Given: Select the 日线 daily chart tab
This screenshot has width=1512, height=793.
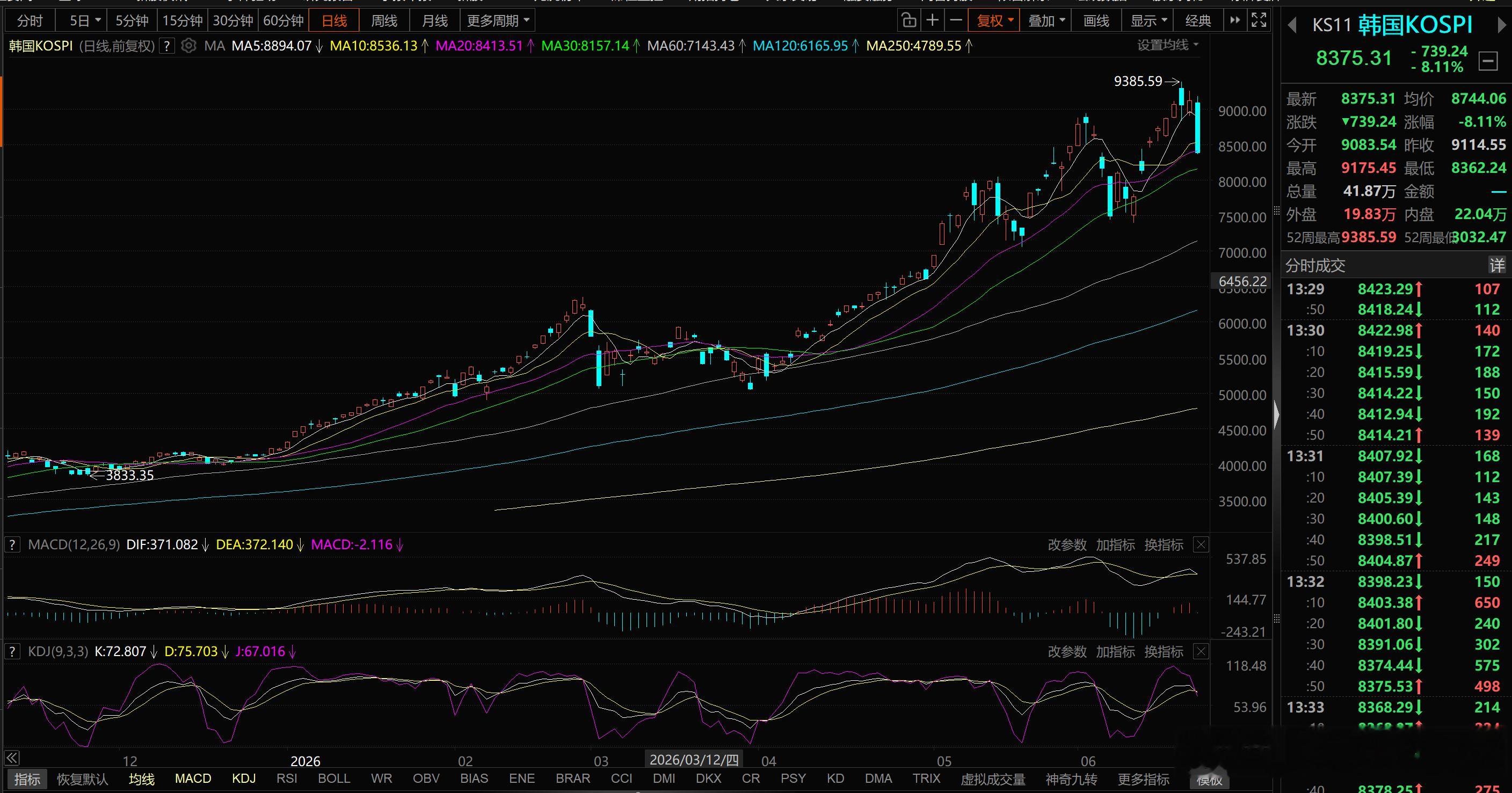Looking at the screenshot, I should tap(334, 21).
